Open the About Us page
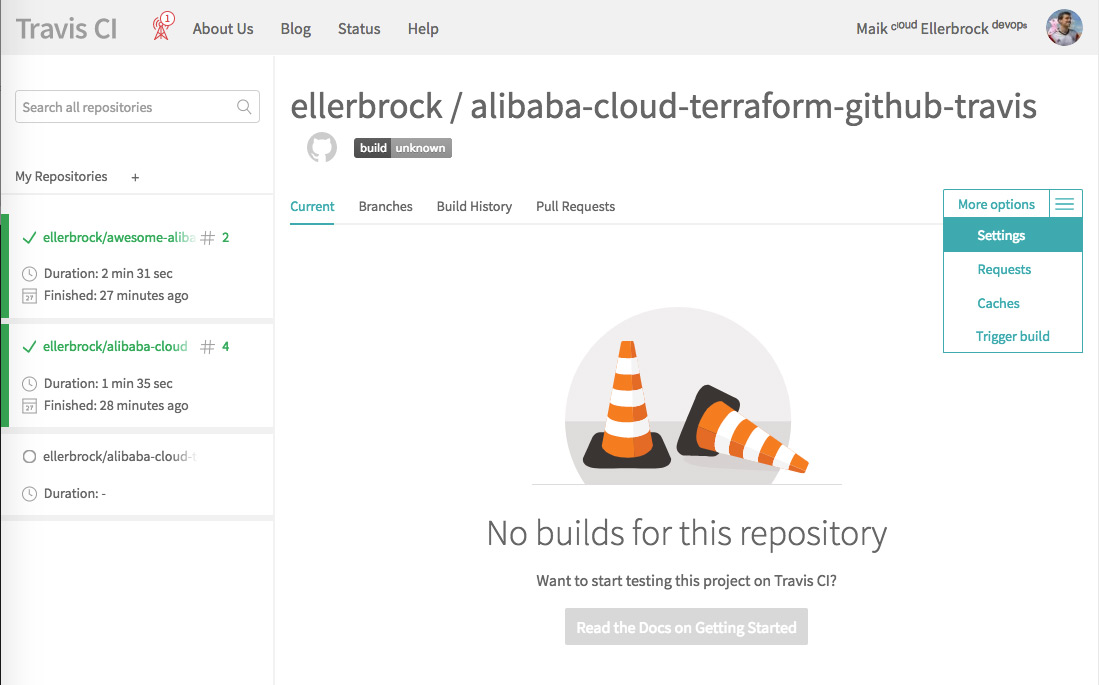The image size is (1099, 685). (x=223, y=29)
